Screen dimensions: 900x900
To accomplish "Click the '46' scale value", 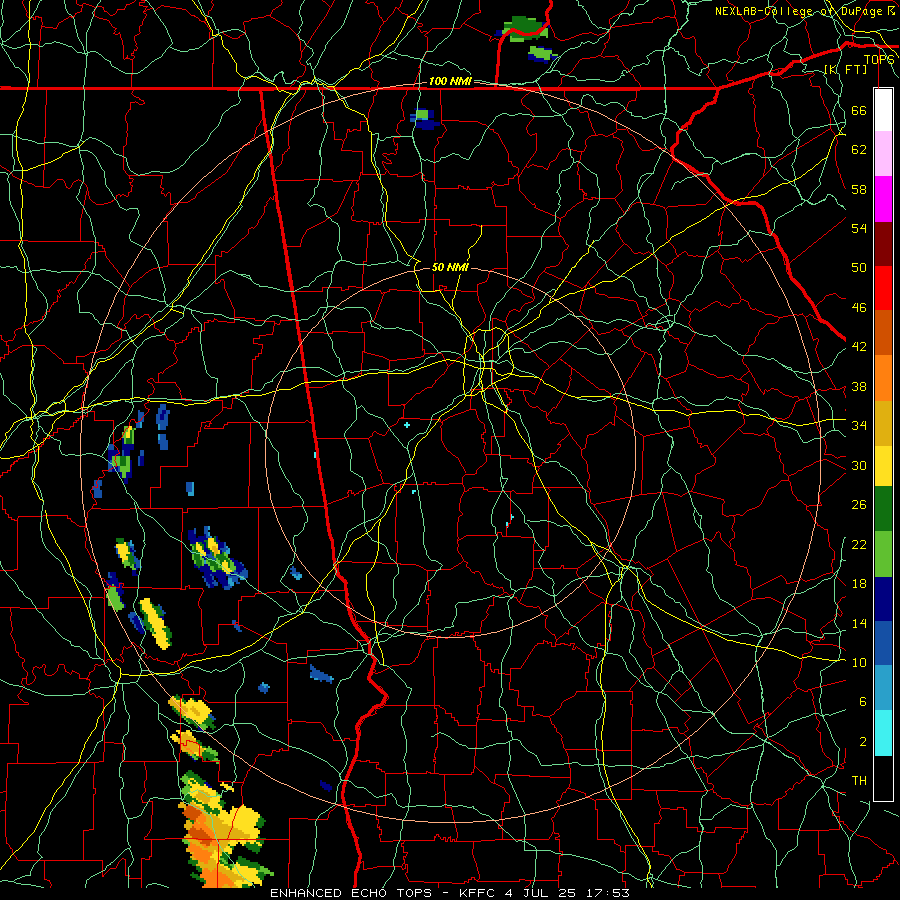I will pos(859,308).
